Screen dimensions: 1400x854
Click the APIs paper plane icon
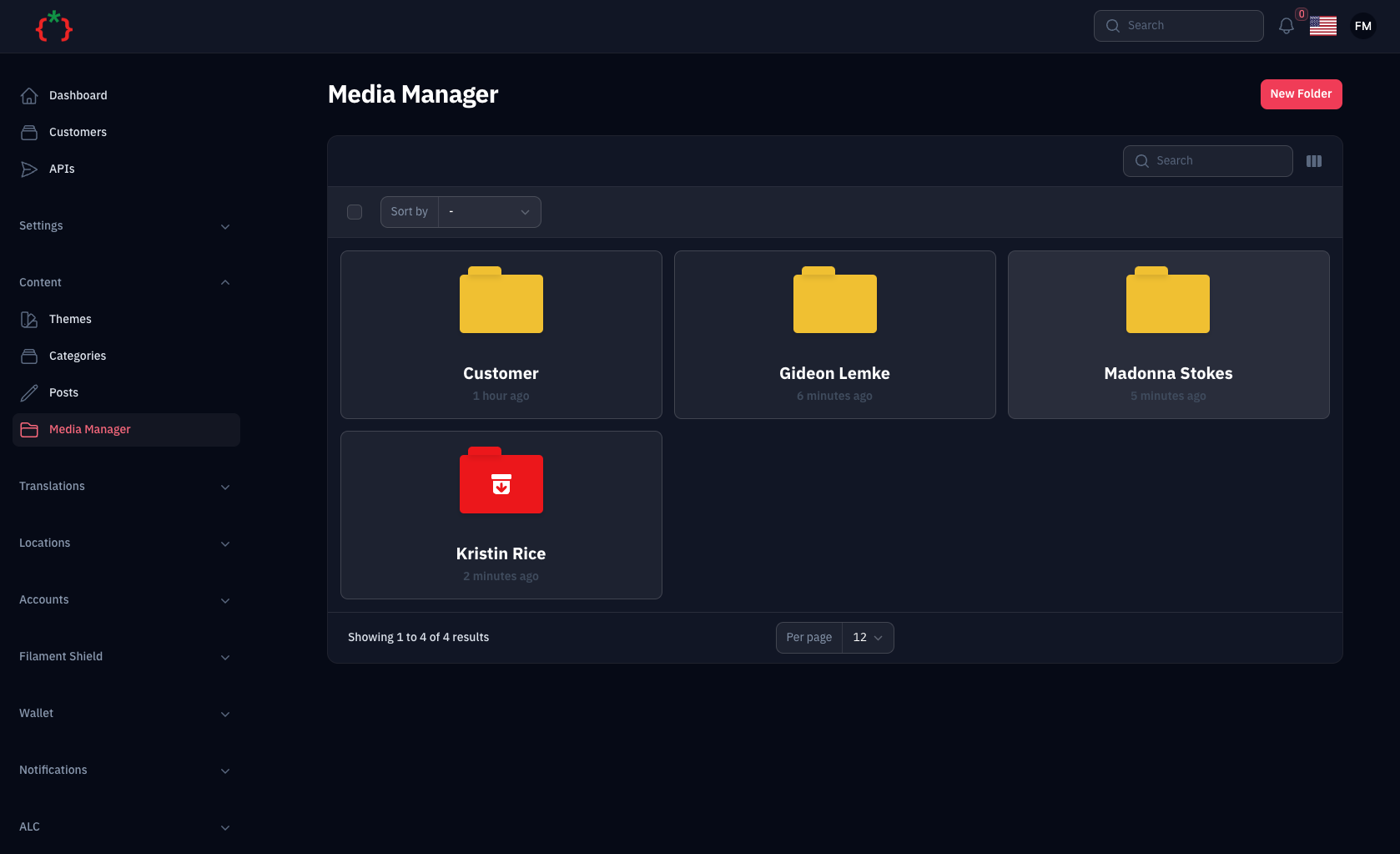29,169
